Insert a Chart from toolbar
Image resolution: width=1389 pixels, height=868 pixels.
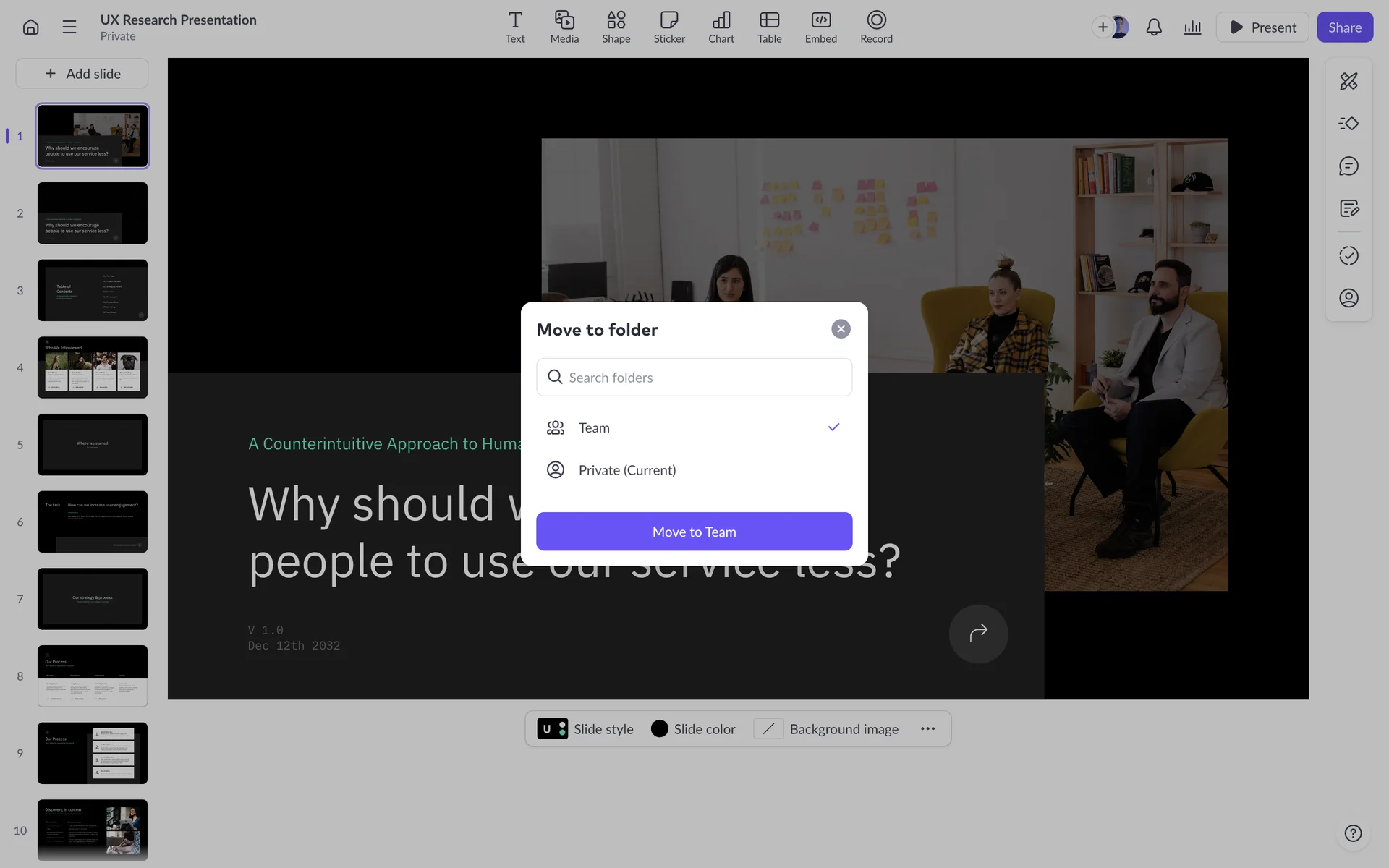click(x=721, y=27)
